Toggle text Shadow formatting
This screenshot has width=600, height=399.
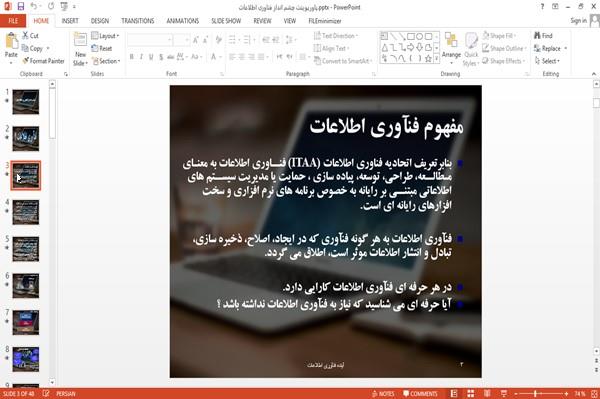[x=161, y=57]
